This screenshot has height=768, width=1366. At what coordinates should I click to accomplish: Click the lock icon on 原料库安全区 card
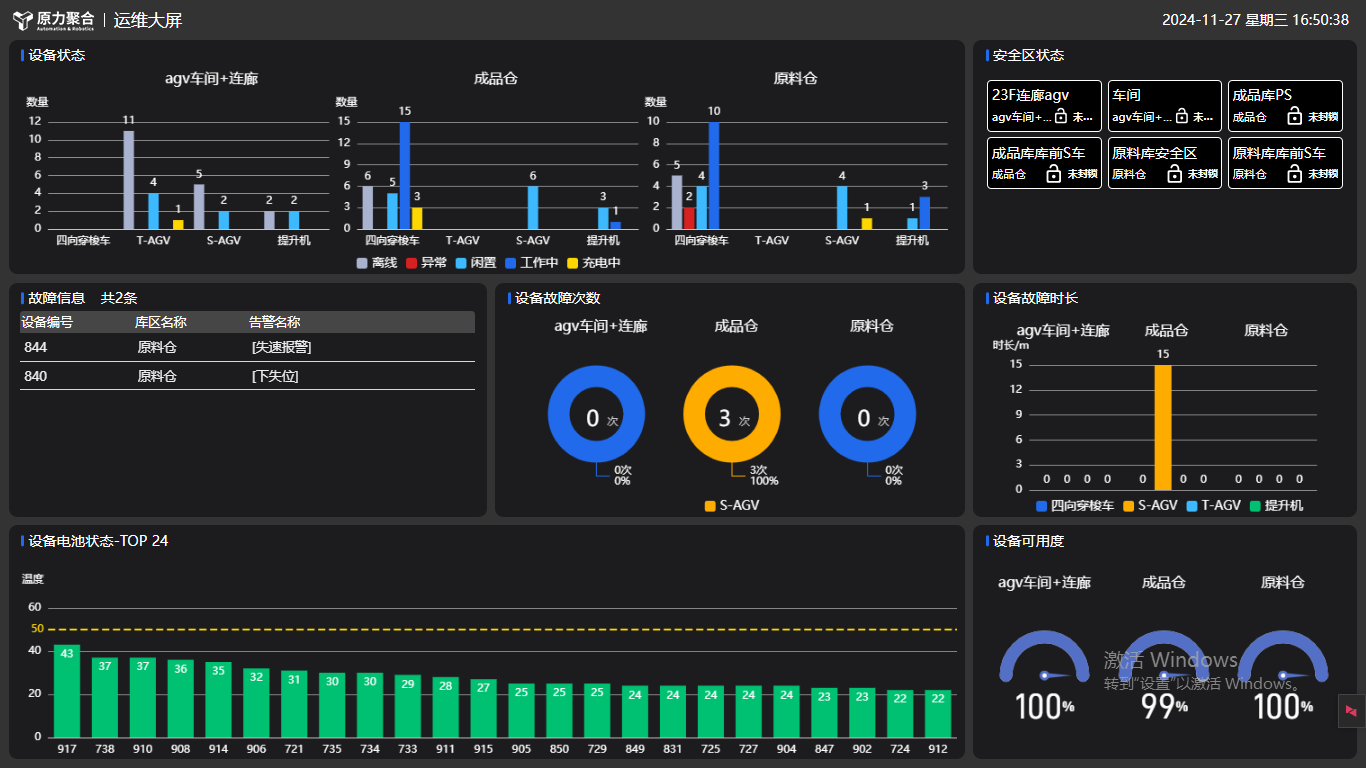[1174, 174]
